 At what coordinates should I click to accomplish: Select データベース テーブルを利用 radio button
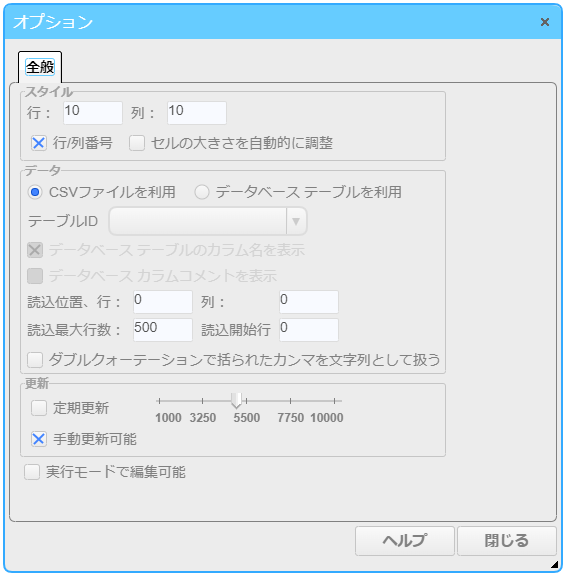202,192
